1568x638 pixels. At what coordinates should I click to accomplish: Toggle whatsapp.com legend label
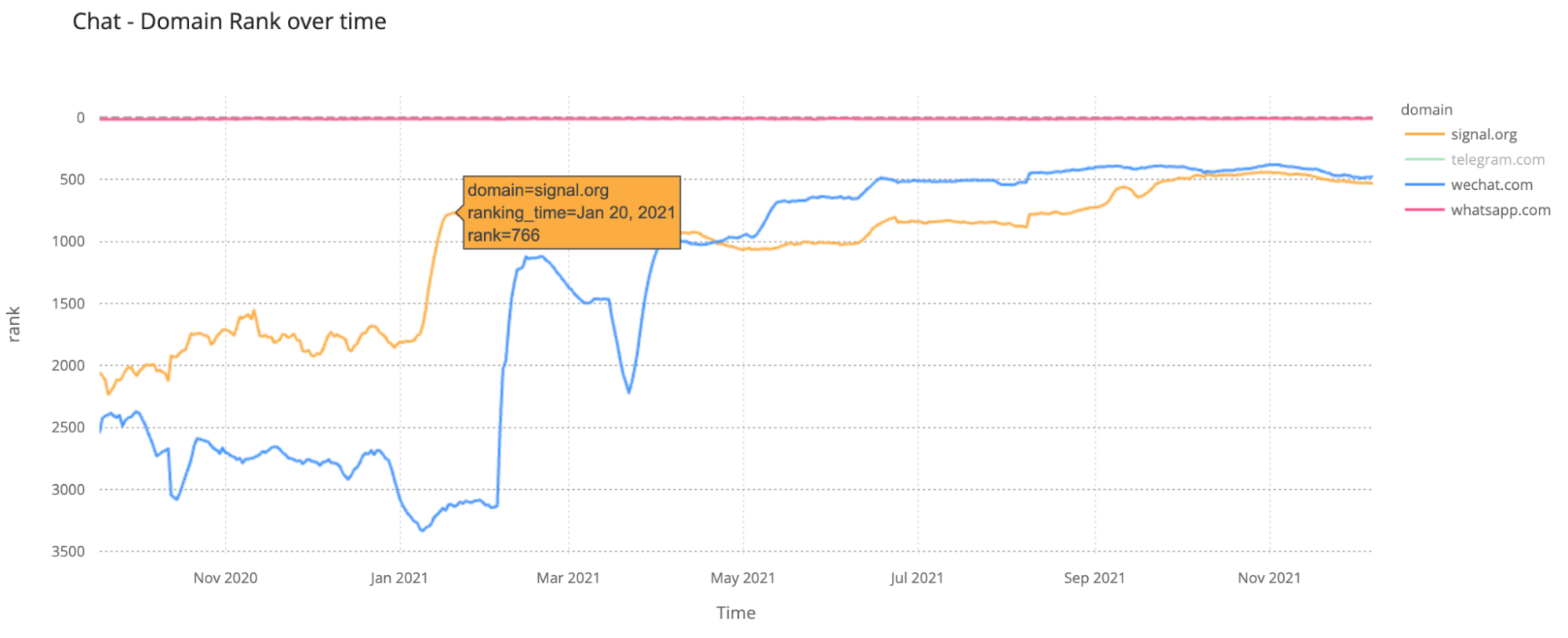pos(1500,210)
